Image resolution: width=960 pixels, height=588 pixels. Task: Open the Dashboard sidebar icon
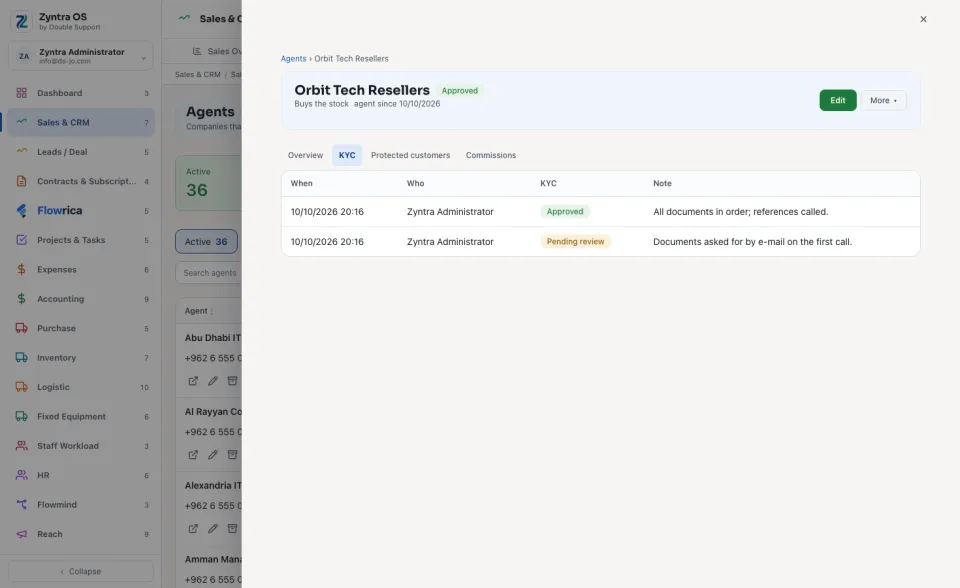(21, 93)
